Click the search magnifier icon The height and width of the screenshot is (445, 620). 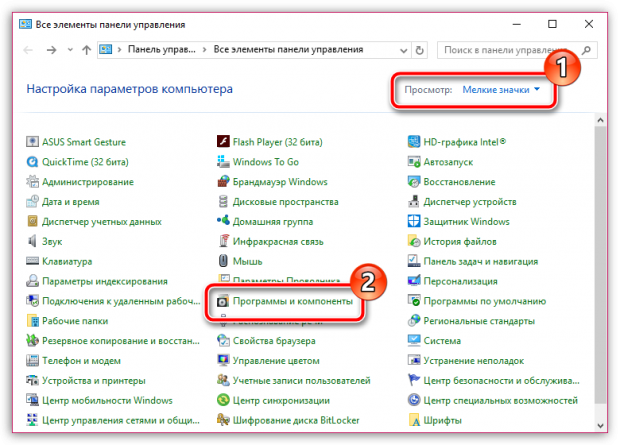[x=587, y=50]
